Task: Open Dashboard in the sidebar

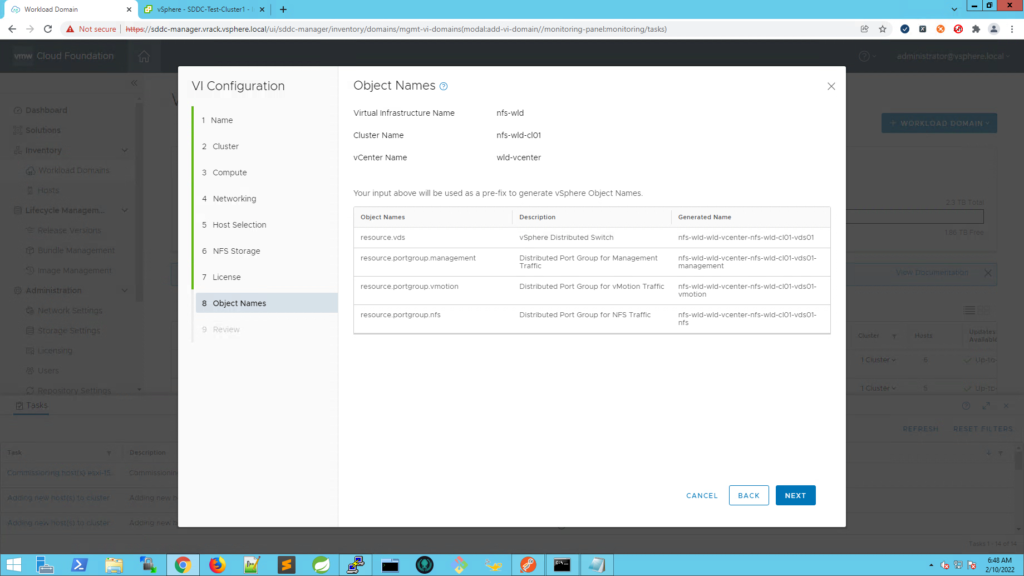Action: [46, 110]
